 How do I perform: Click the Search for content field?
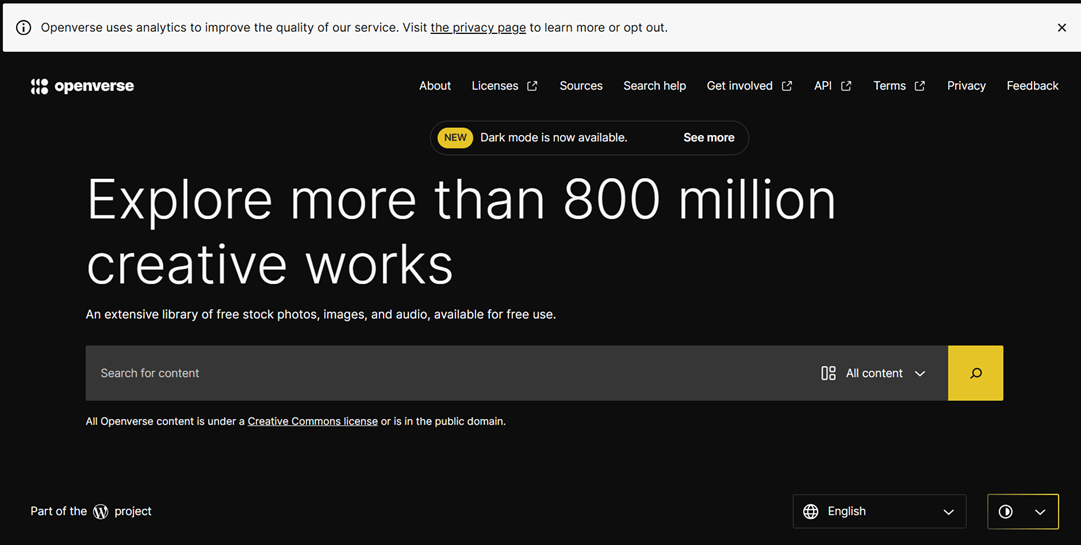pyautogui.click(x=450, y=373)
